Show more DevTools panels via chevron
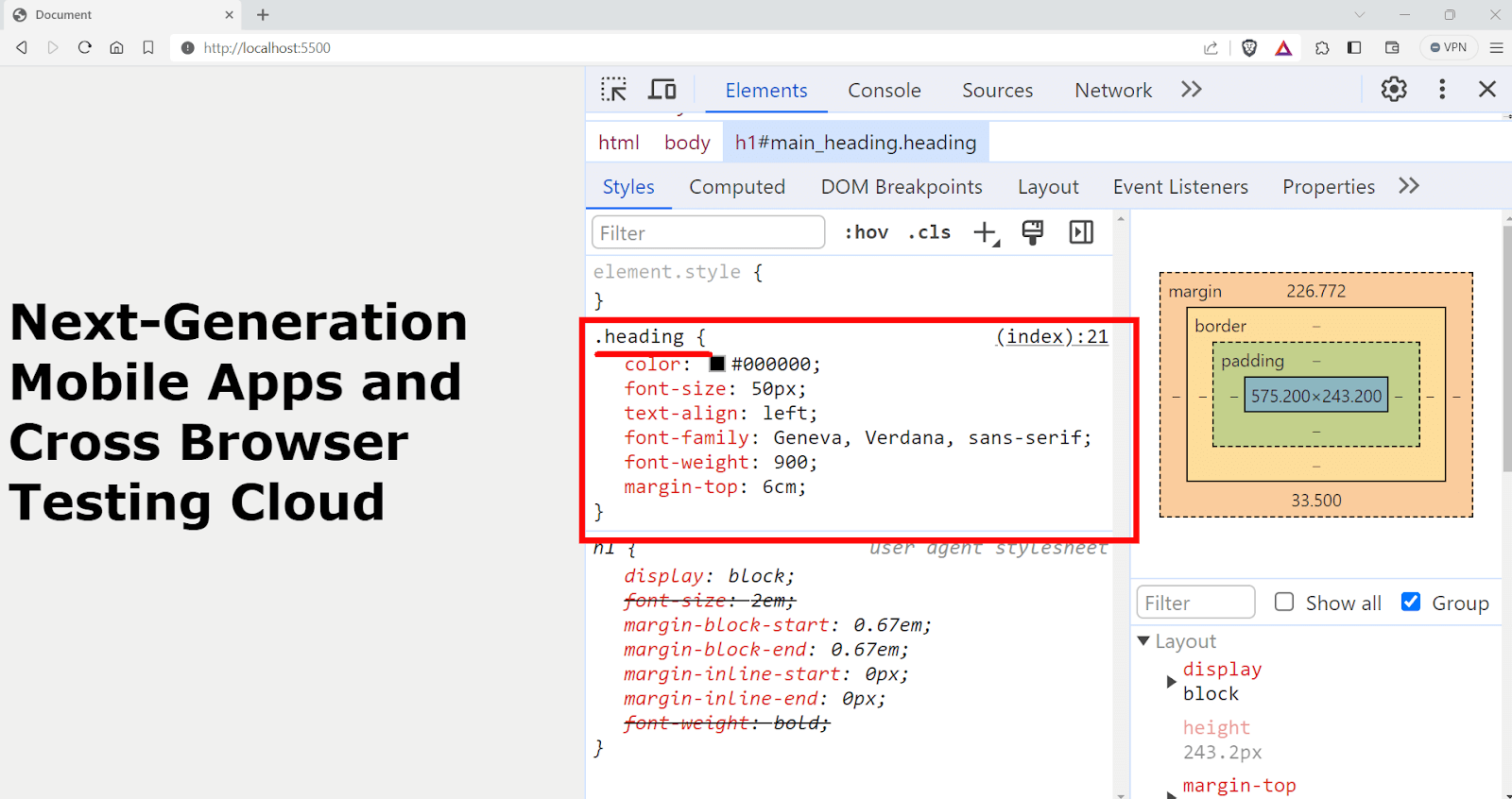 click(1191, 90)
